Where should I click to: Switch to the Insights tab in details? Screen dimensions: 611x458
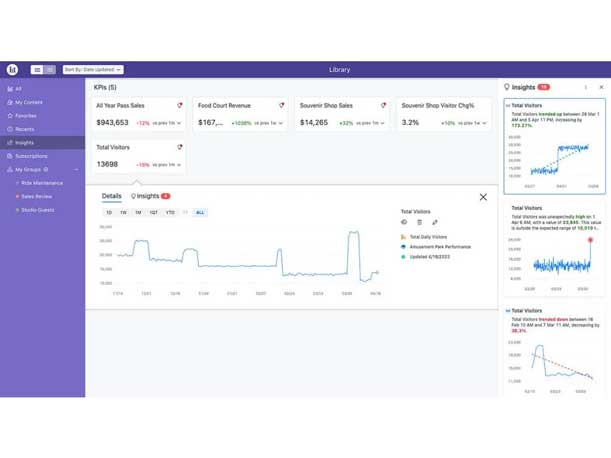point(150,197)
